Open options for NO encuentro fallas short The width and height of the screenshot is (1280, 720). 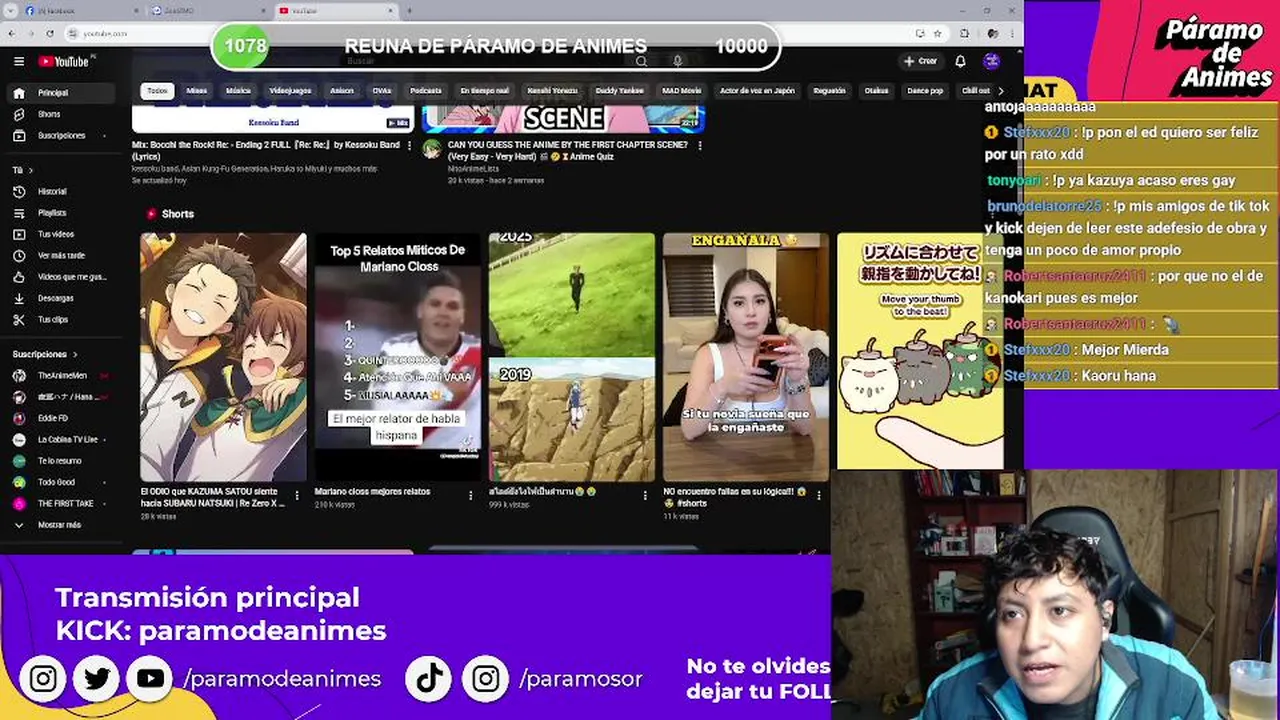[x=819, y=495]
